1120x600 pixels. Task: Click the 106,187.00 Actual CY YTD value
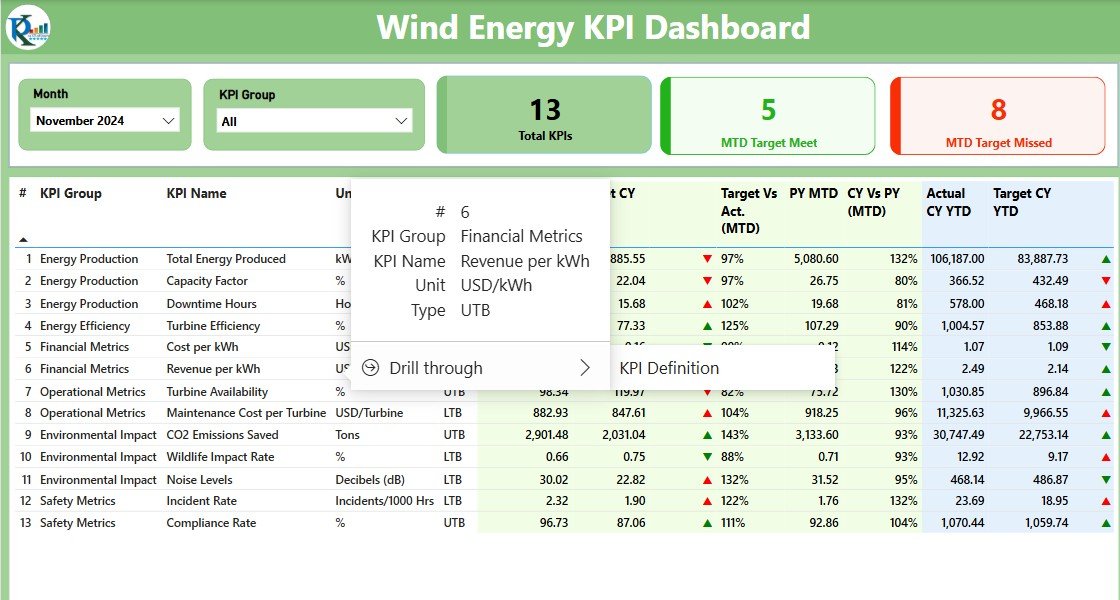[957, 259]
